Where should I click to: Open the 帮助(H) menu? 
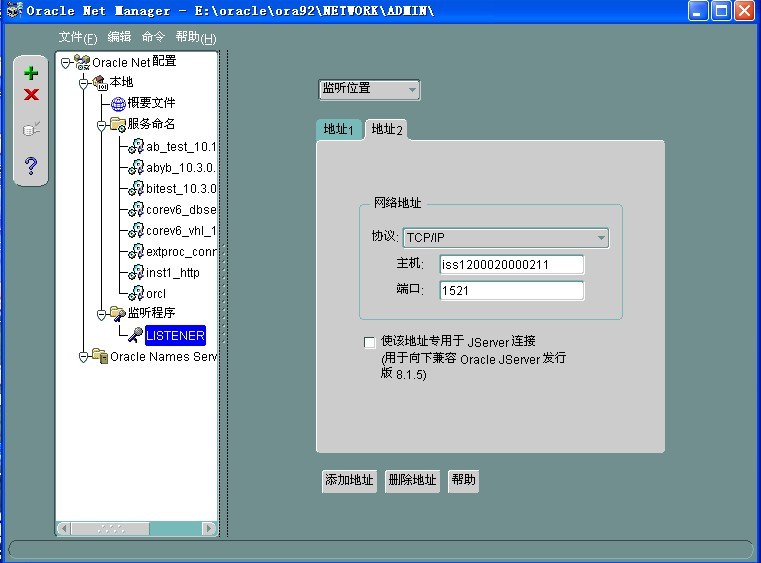tap(196, 37)
